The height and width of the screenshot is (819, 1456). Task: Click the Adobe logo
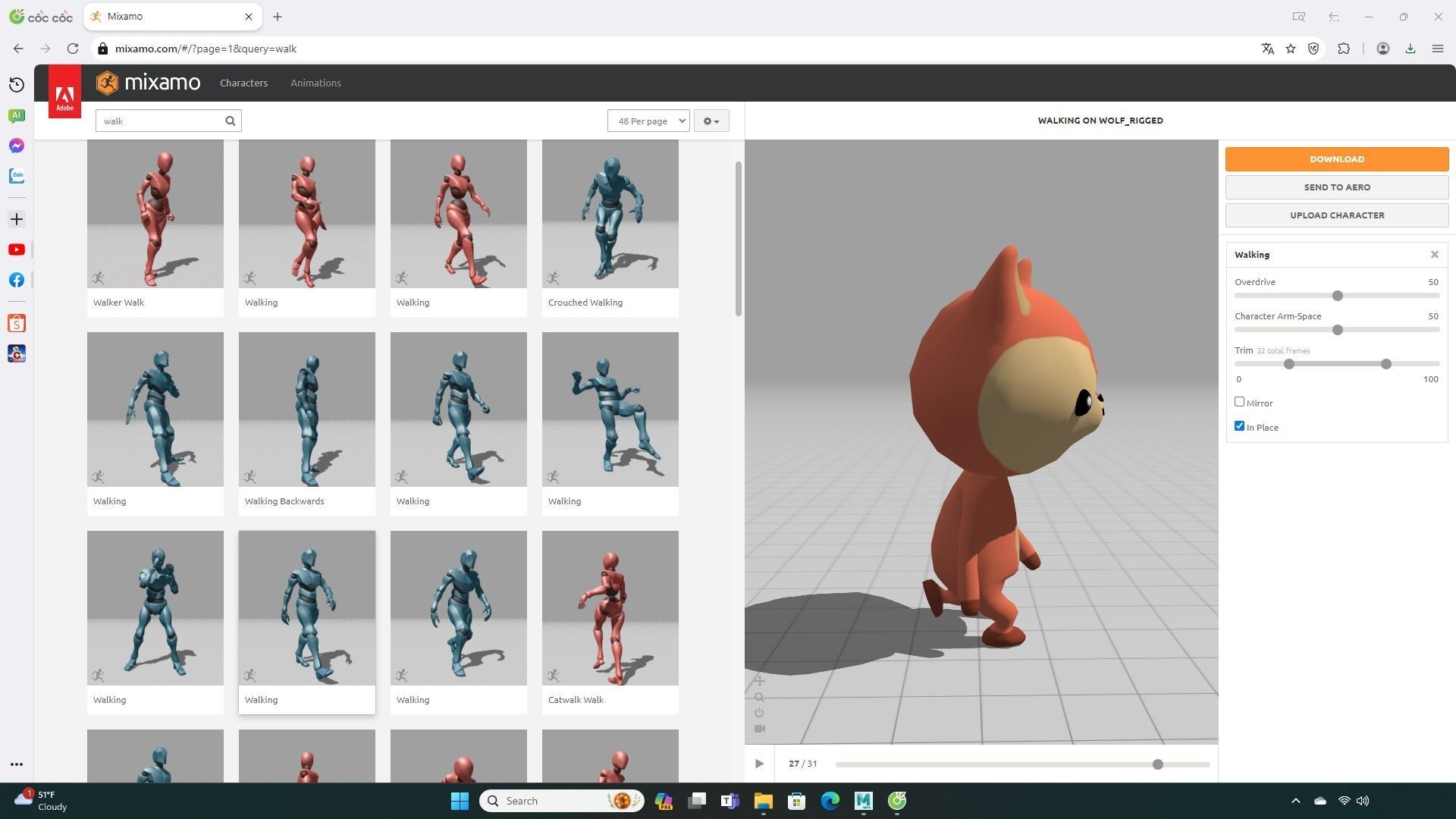coord(64,91)
